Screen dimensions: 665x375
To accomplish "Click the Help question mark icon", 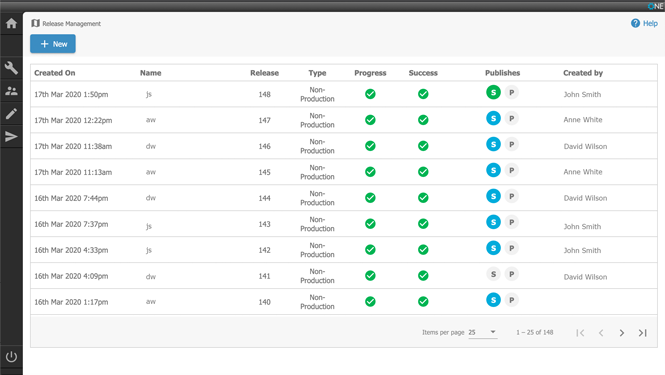I will (635, 23).
